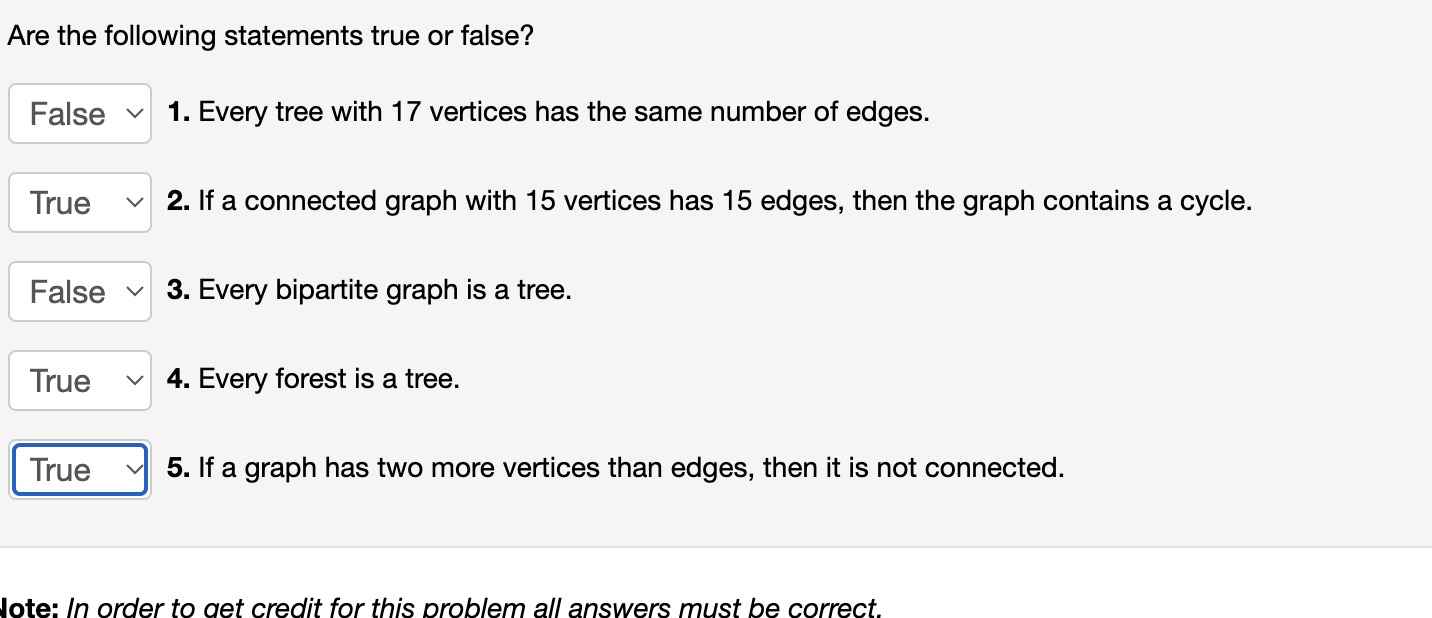Open the dropdown for question 1
This screenshot has width=1432, height=618.
(x=80, y=113)
